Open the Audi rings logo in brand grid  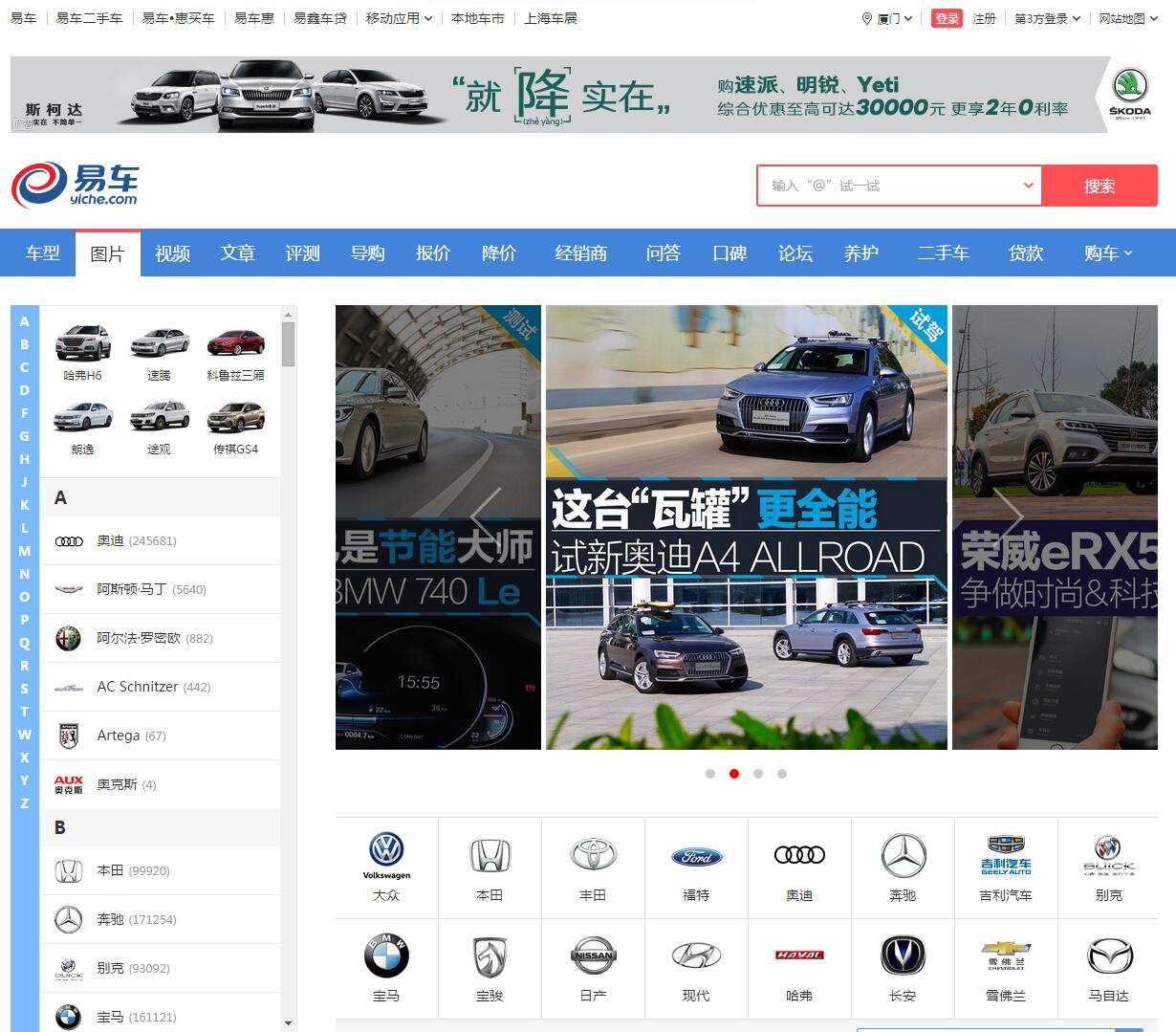[799, 867]
